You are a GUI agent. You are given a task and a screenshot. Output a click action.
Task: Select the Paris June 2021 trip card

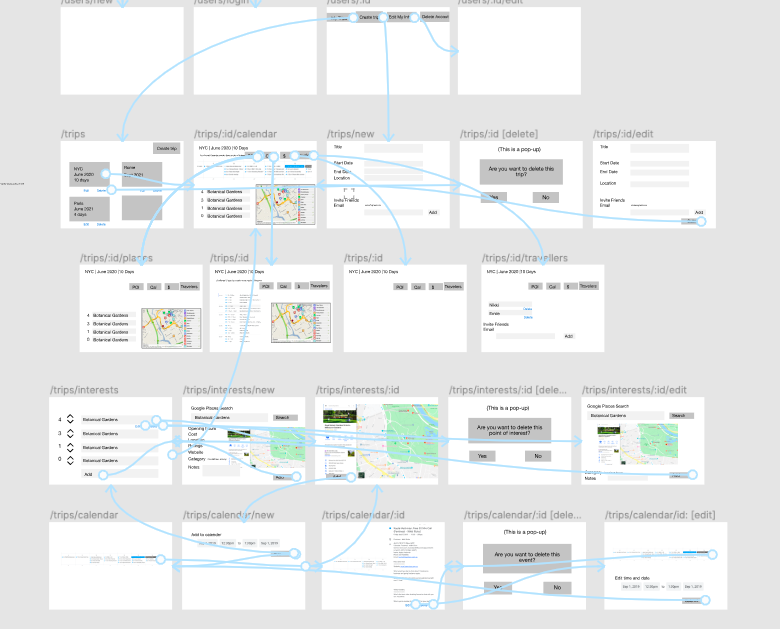coord(90,209)
